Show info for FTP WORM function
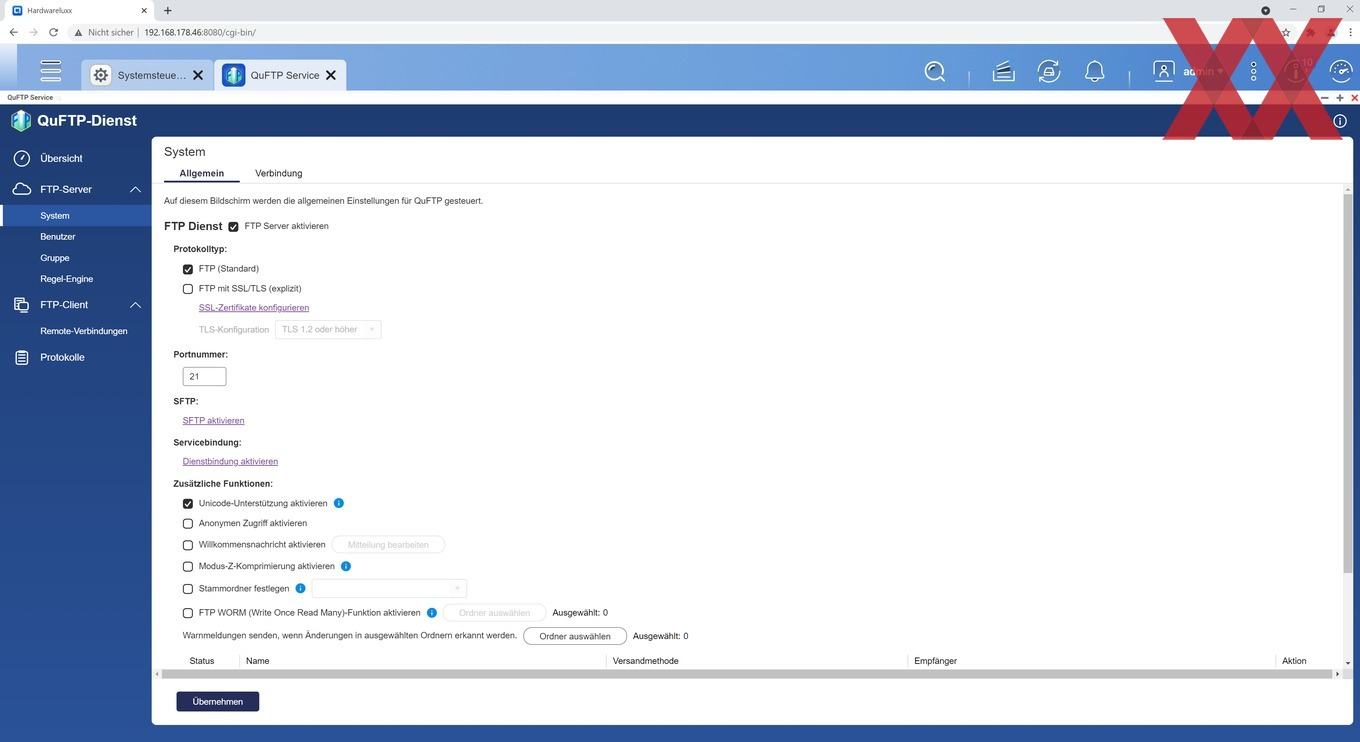The image size is (1360, 742). pos(432,612)
